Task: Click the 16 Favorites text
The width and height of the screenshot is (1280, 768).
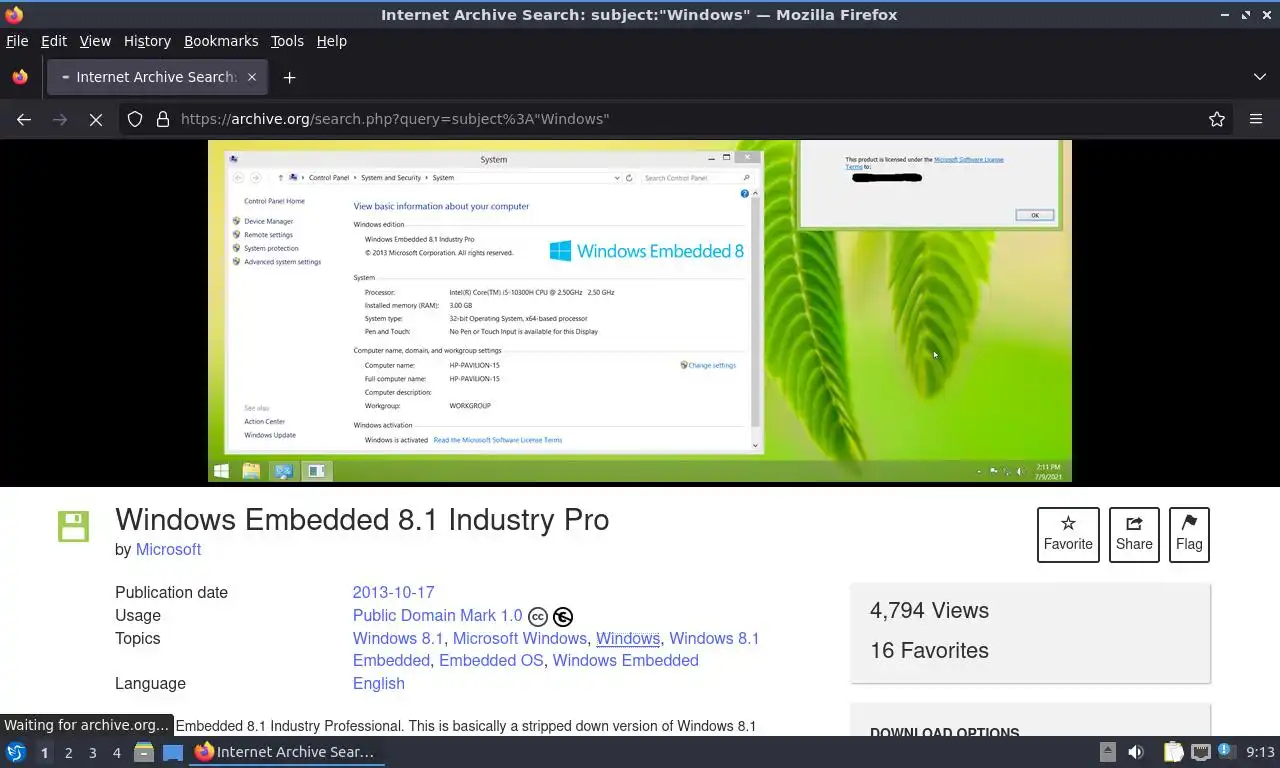Action: pos(929,650)
